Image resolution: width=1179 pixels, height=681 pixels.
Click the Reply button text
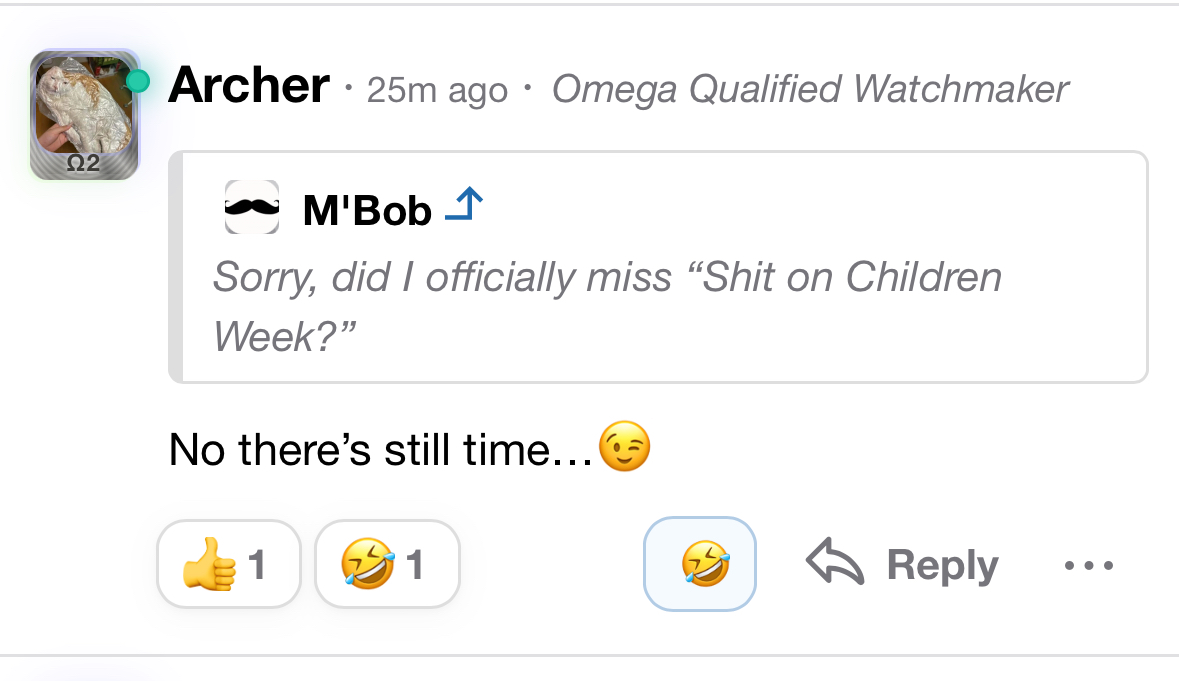pyautogui.click(x=942, y=565)
